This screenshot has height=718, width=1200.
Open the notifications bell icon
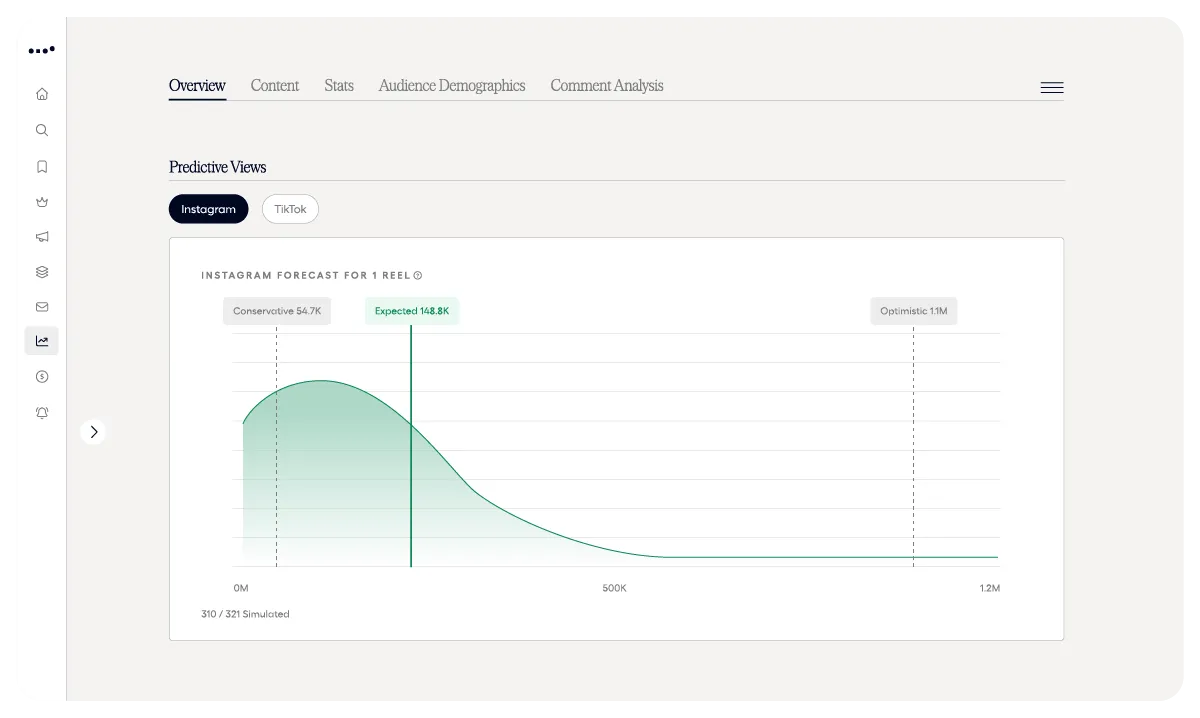(42, 413)
